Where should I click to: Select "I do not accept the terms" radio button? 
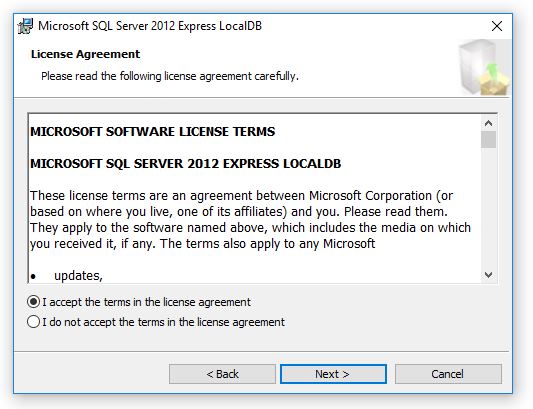coord(33,322)
